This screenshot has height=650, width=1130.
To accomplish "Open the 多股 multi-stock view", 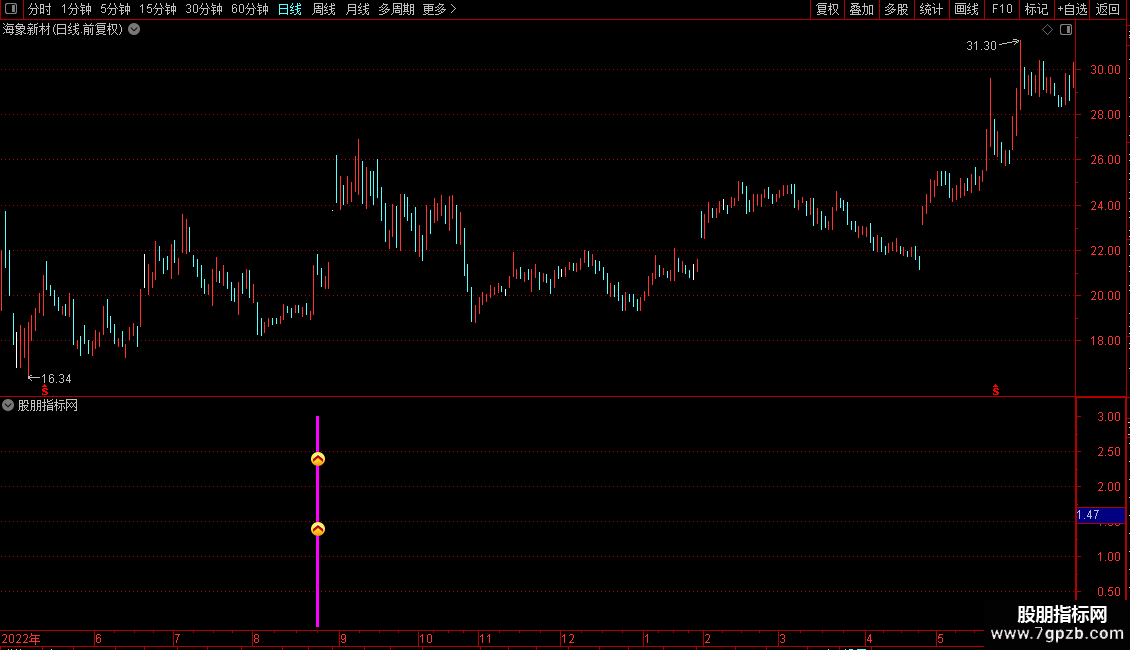I will (x=896, y=9).
